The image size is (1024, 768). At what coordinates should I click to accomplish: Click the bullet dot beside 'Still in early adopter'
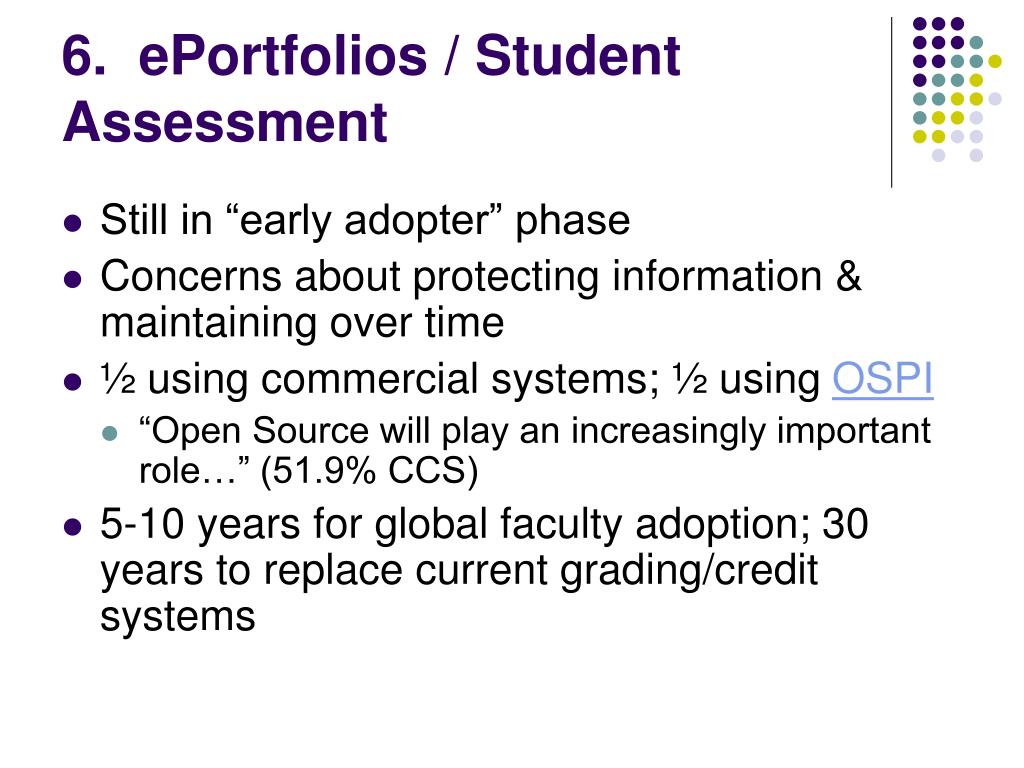coord(73,223)
